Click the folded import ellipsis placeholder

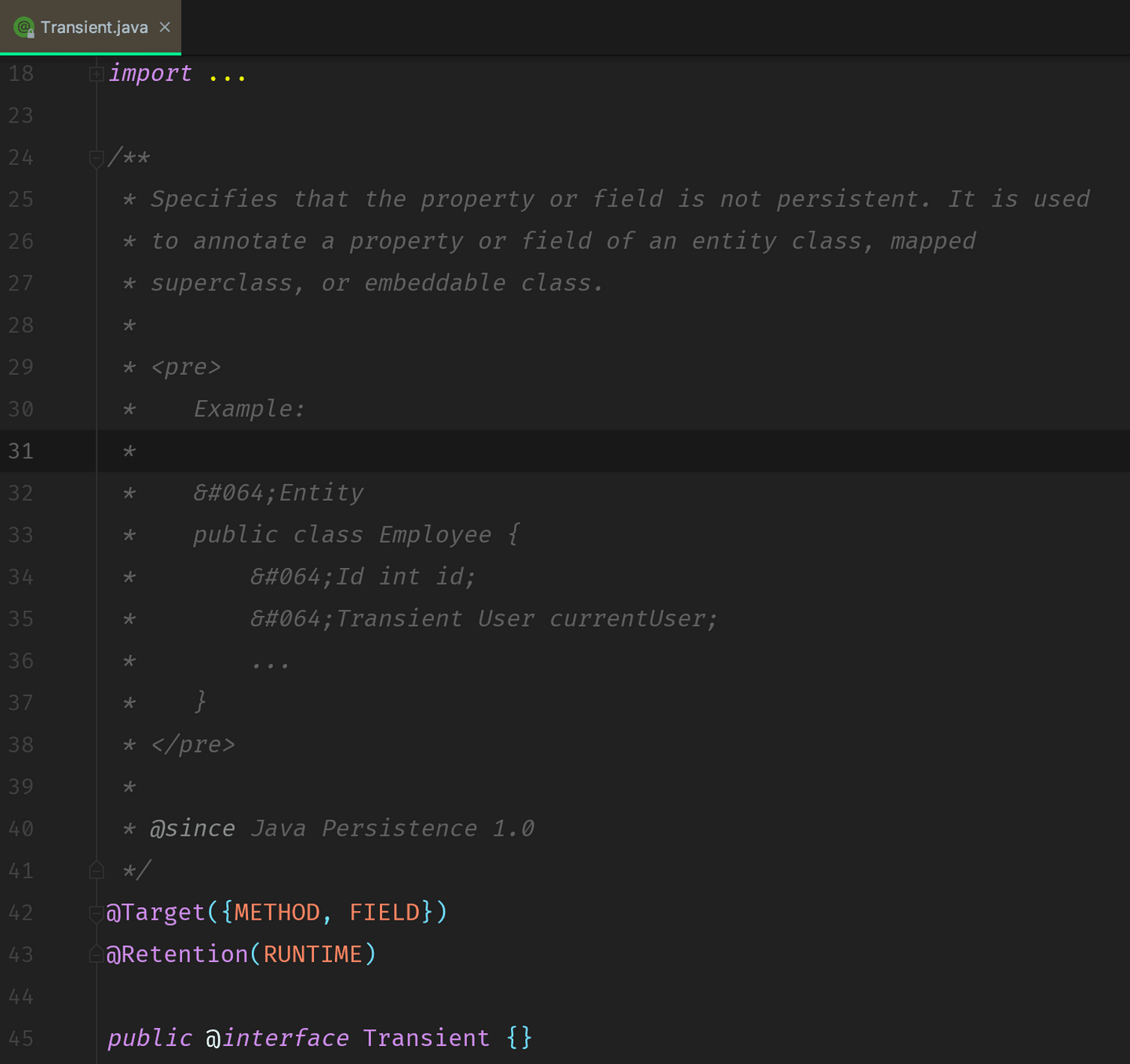pyautogui.click(x=227, y=74)
